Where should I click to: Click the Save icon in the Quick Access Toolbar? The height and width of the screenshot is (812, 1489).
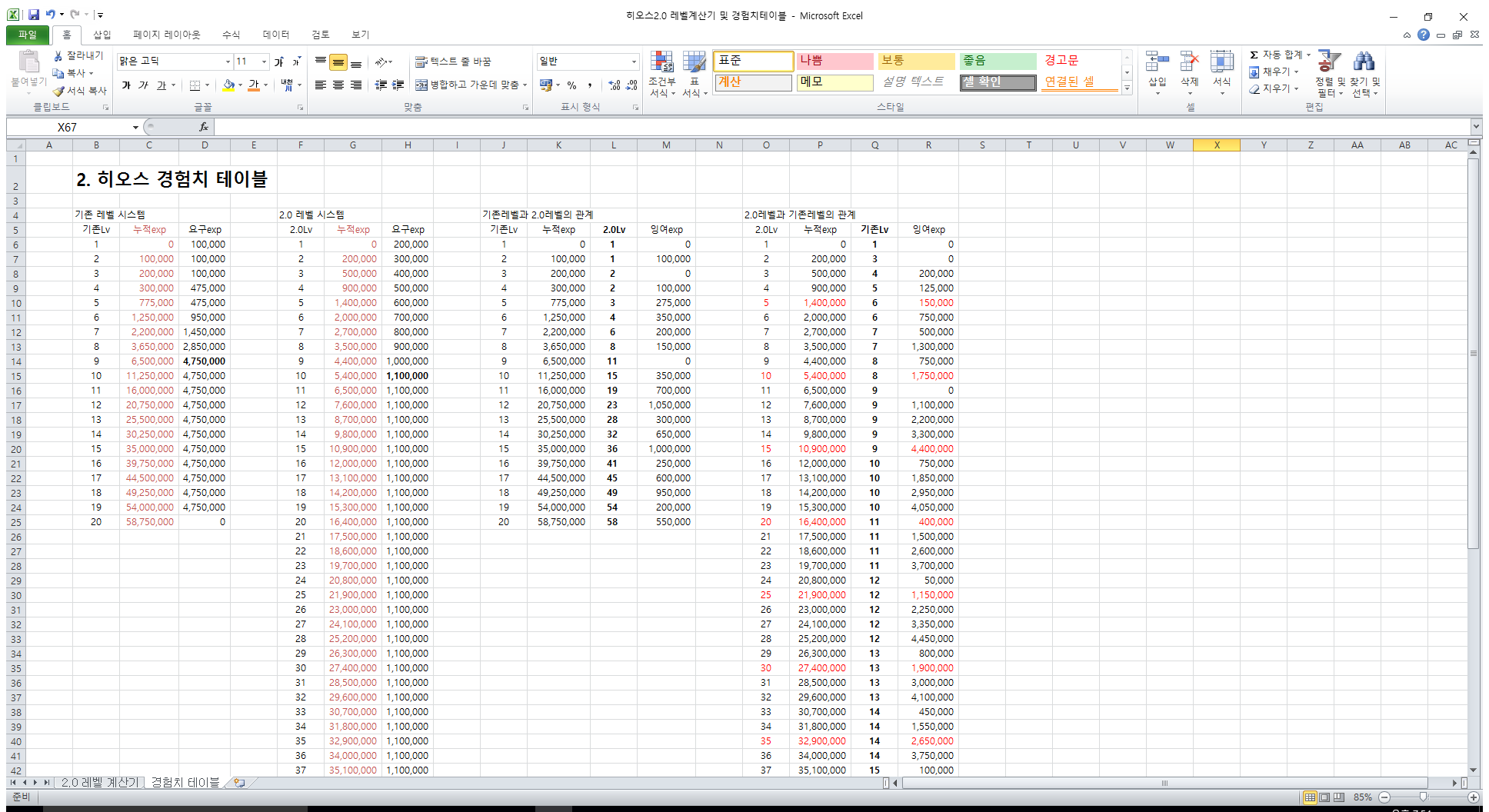(34, 15)
